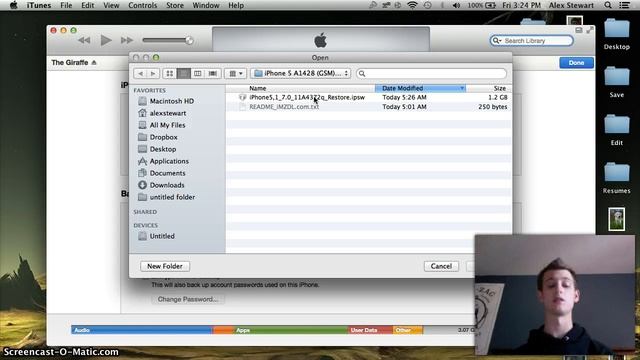Switch Open dialog to icon view
The image size is (640, 360).
170,73
